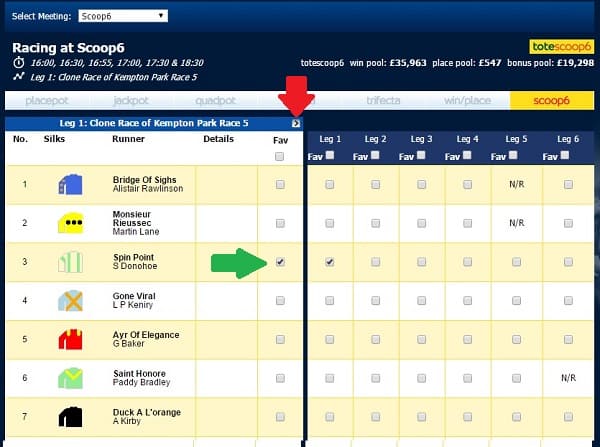Click Gone Viral light blue cross silks
600x447 pixels.
[x=70, y=300]
